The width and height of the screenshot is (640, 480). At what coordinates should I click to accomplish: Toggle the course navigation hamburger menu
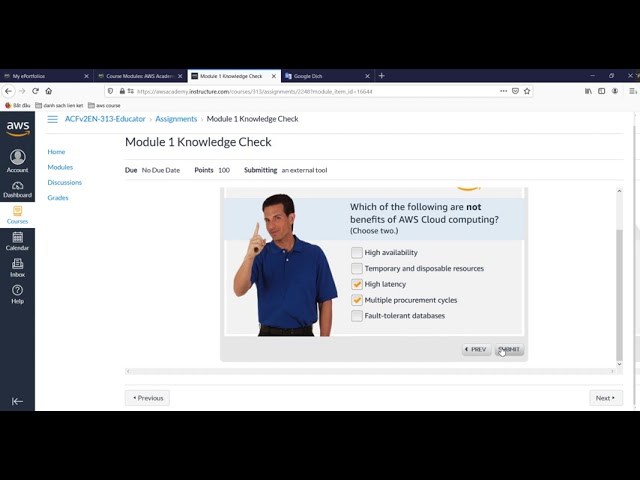coord(53,119)
